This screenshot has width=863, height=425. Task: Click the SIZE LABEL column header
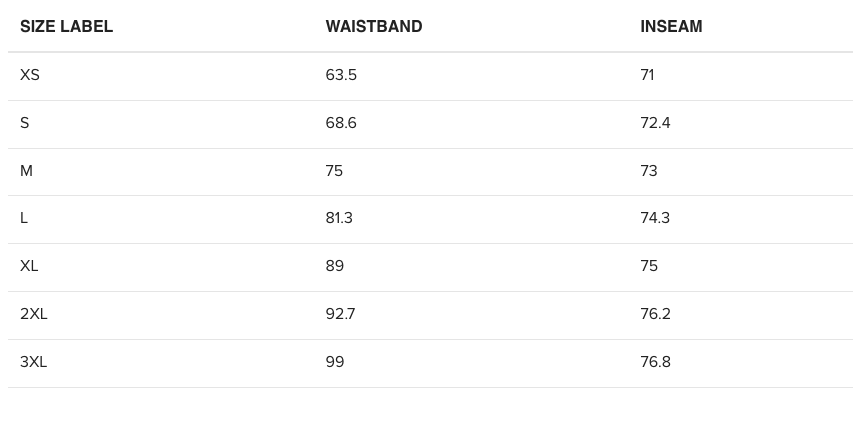(66, 27)
